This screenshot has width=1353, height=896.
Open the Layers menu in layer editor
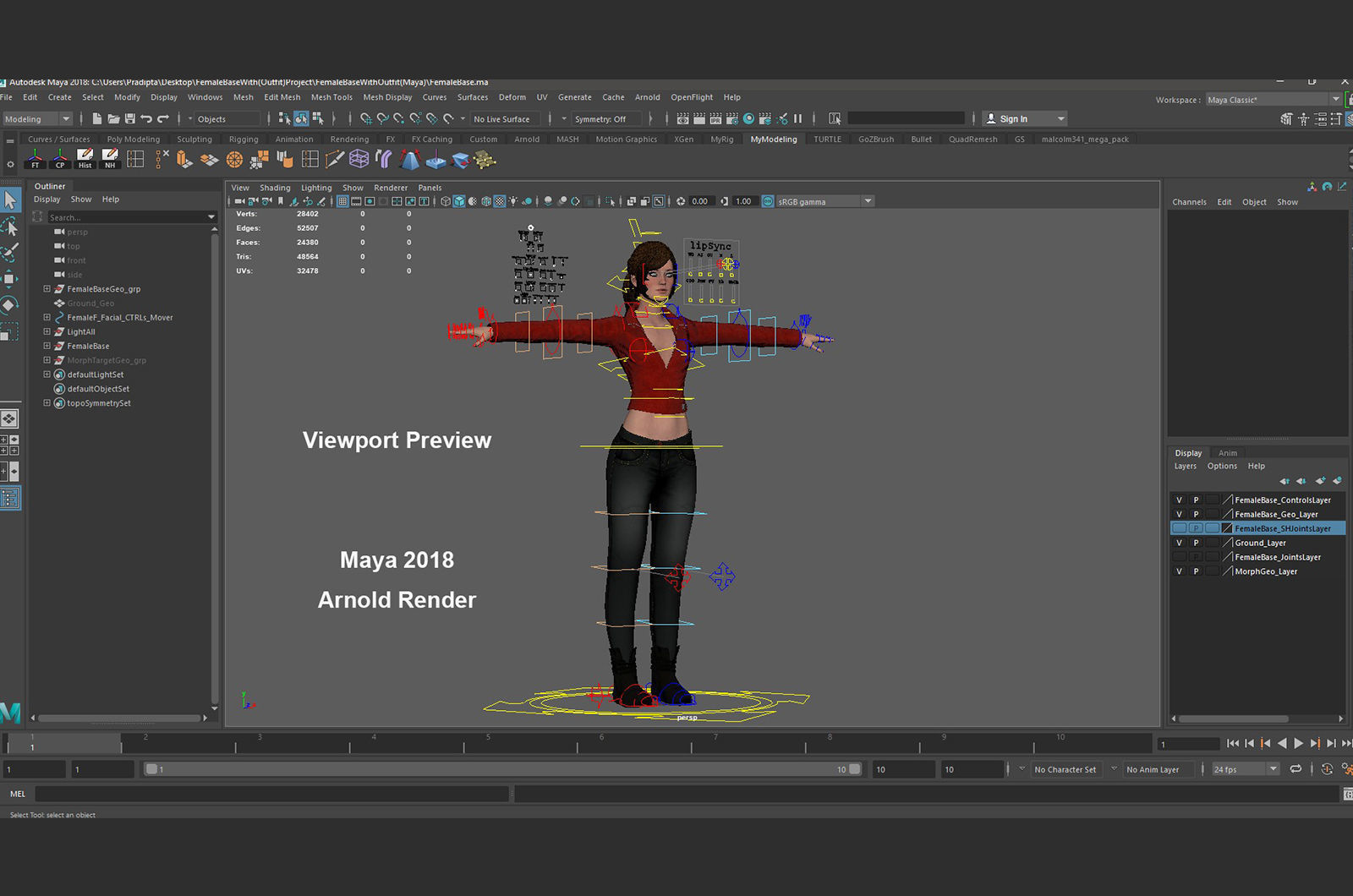point(1185,467)
